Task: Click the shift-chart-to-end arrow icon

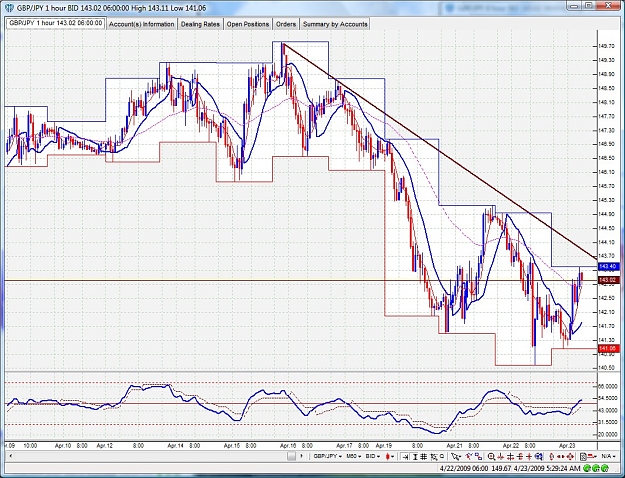Action: [405, 456]
